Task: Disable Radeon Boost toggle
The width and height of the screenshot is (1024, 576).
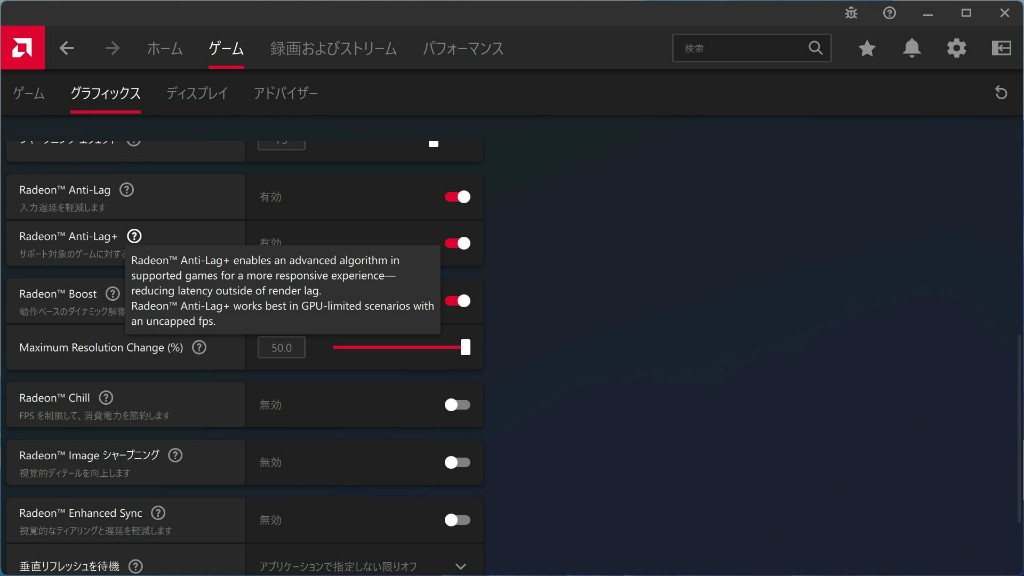Action: (x=457, y=300)
